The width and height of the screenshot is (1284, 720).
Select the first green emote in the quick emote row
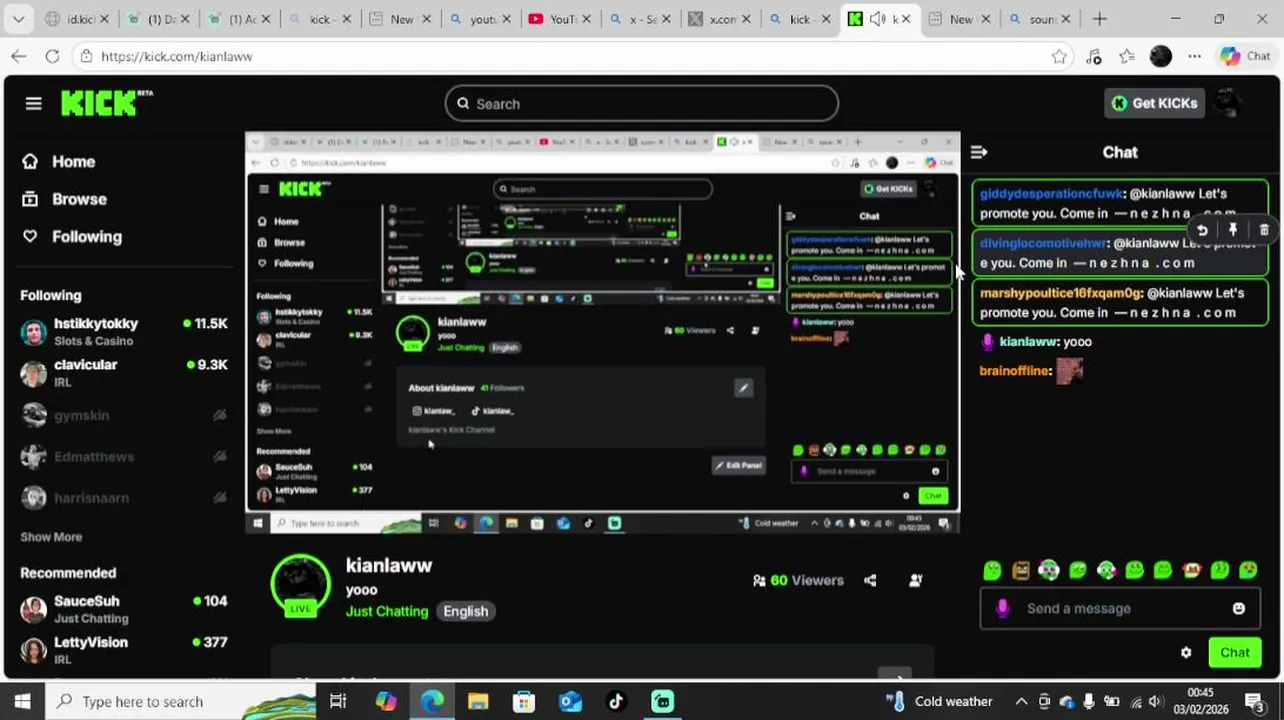pos(992,570)
